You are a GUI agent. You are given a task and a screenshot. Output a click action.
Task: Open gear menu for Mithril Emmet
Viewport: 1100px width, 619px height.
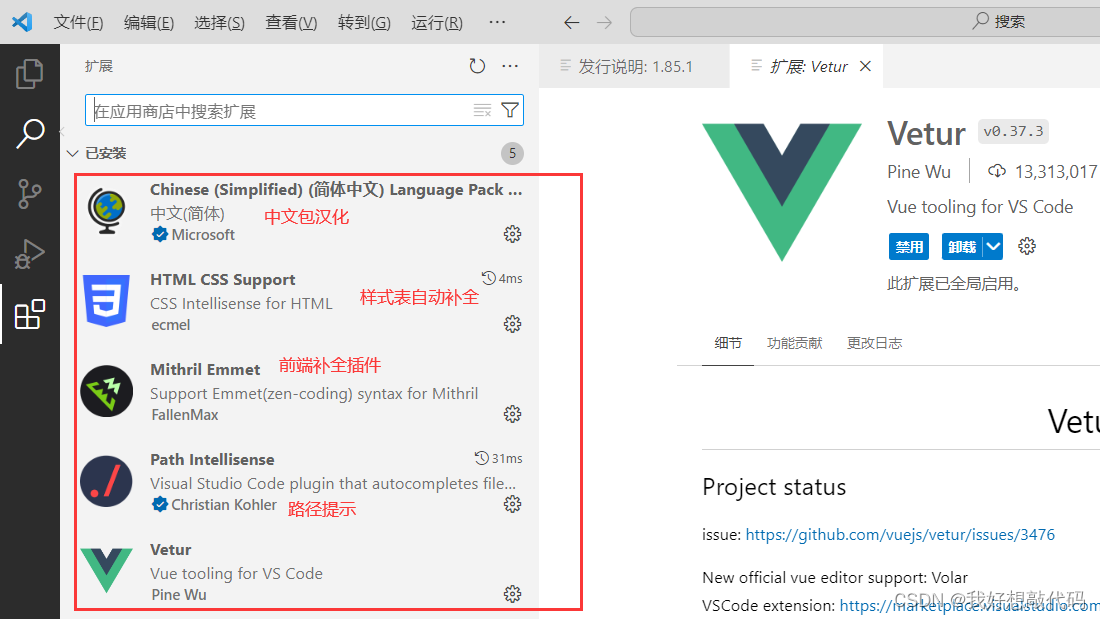(x=513, y=414)
